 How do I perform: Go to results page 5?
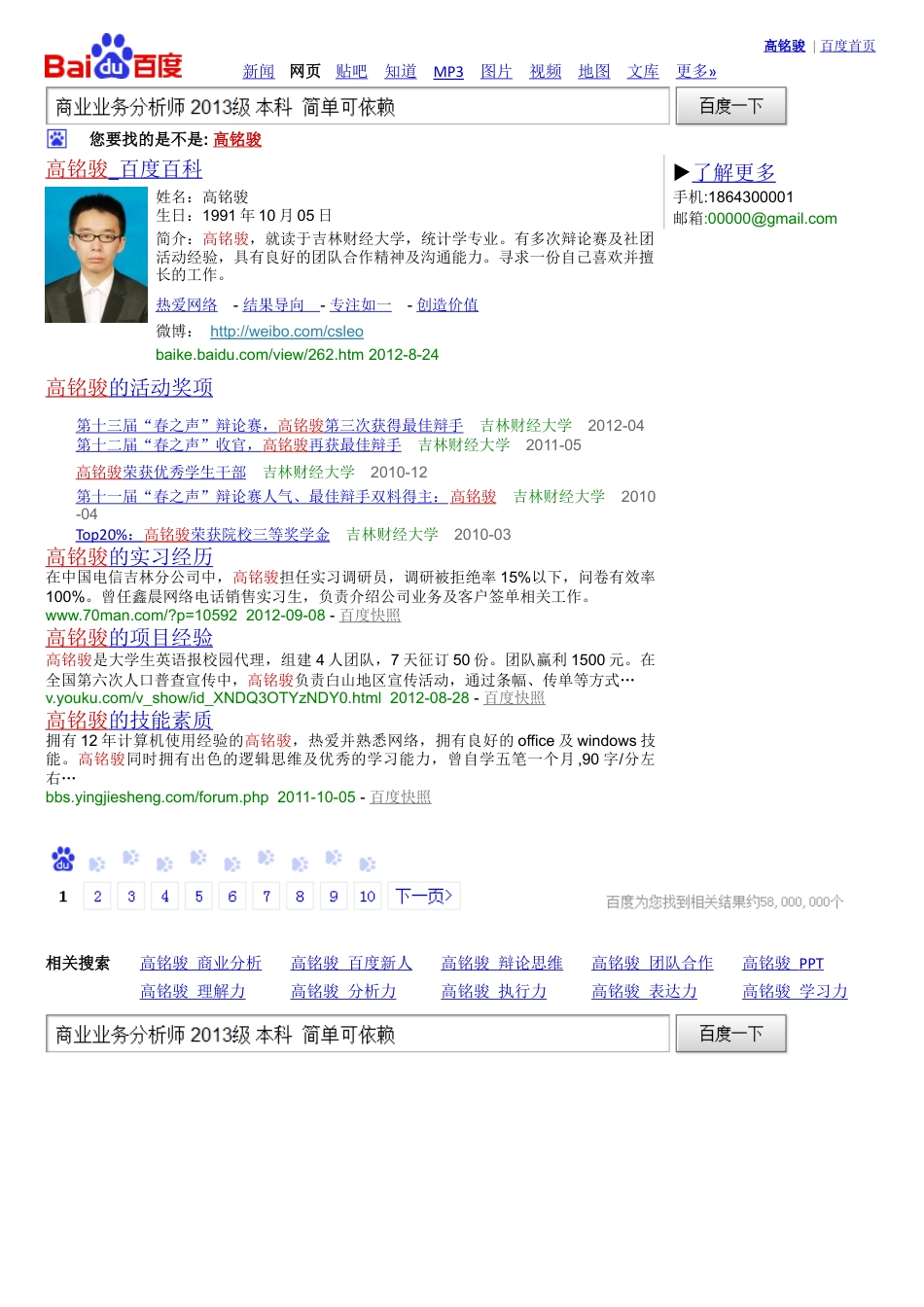point(198,896)
